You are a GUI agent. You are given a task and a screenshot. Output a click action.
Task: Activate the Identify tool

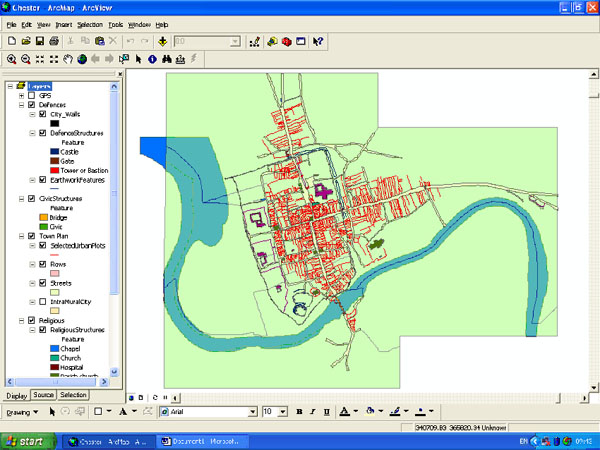(x=152, y=59)
